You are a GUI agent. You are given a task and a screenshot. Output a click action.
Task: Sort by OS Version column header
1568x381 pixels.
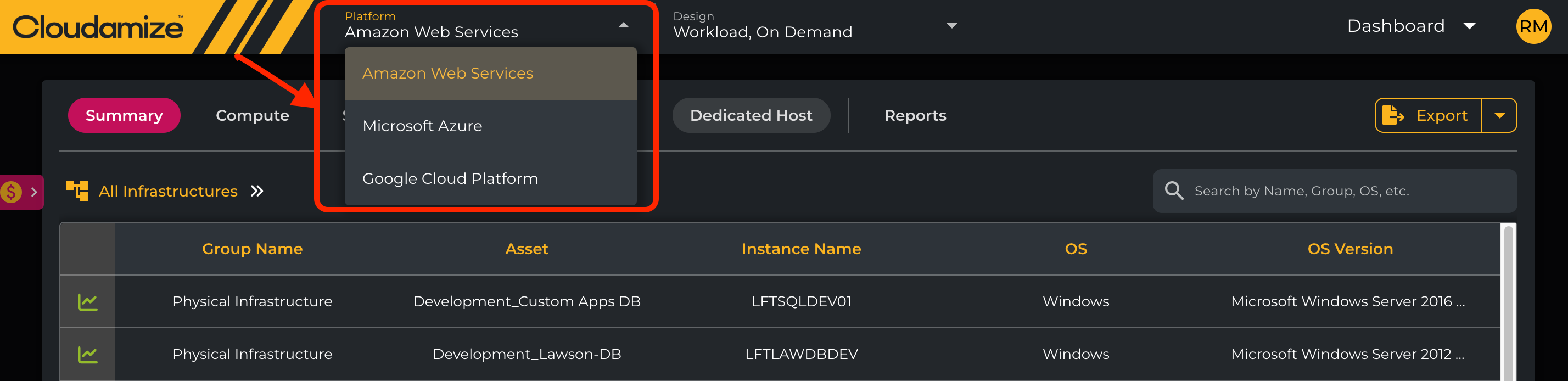point(1350,249)
